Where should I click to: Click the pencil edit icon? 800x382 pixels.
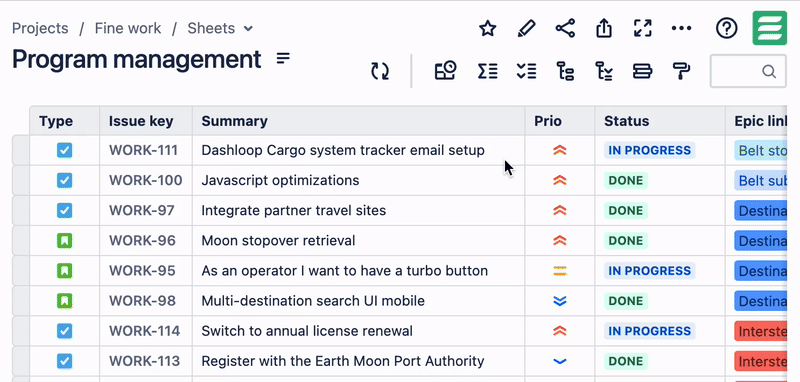point(526,28)
